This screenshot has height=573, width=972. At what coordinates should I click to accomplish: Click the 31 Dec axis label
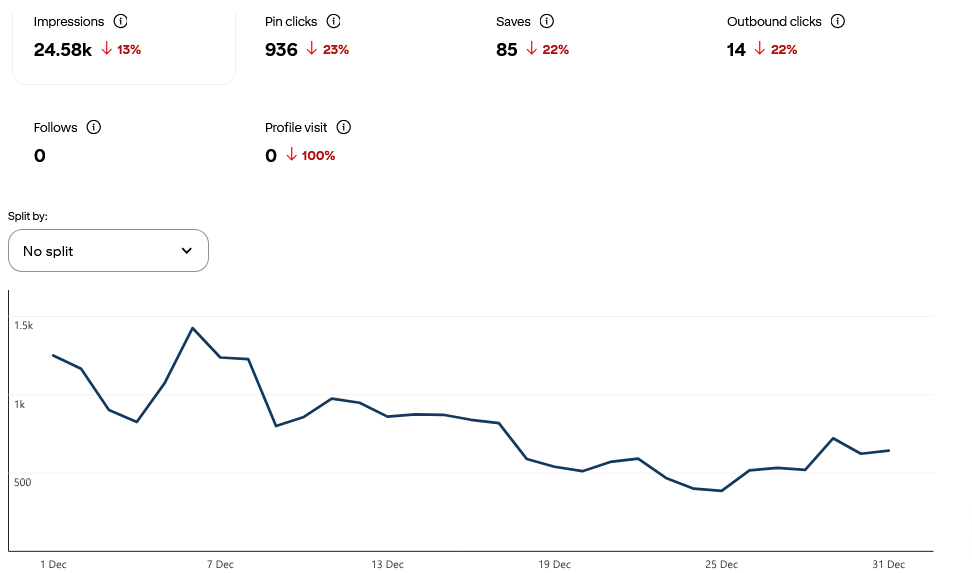pos(888,564)
